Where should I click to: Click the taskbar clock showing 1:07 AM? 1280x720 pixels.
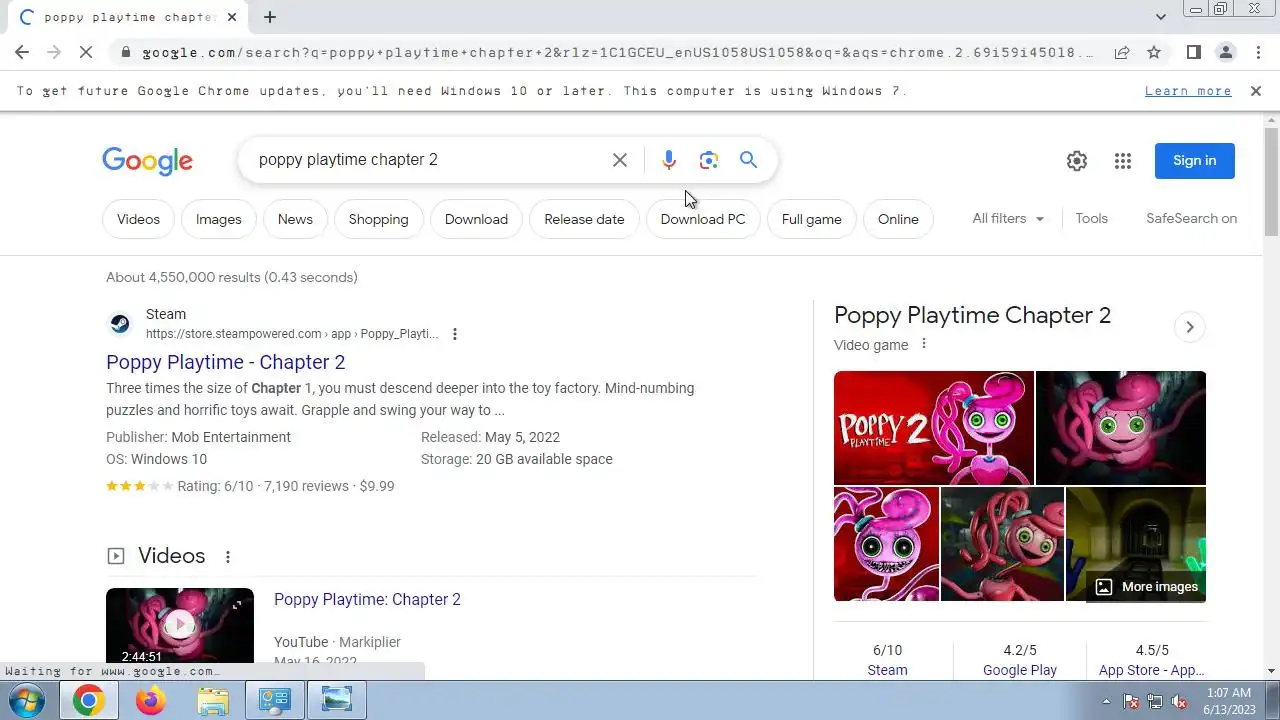(x=1229, y=701)
